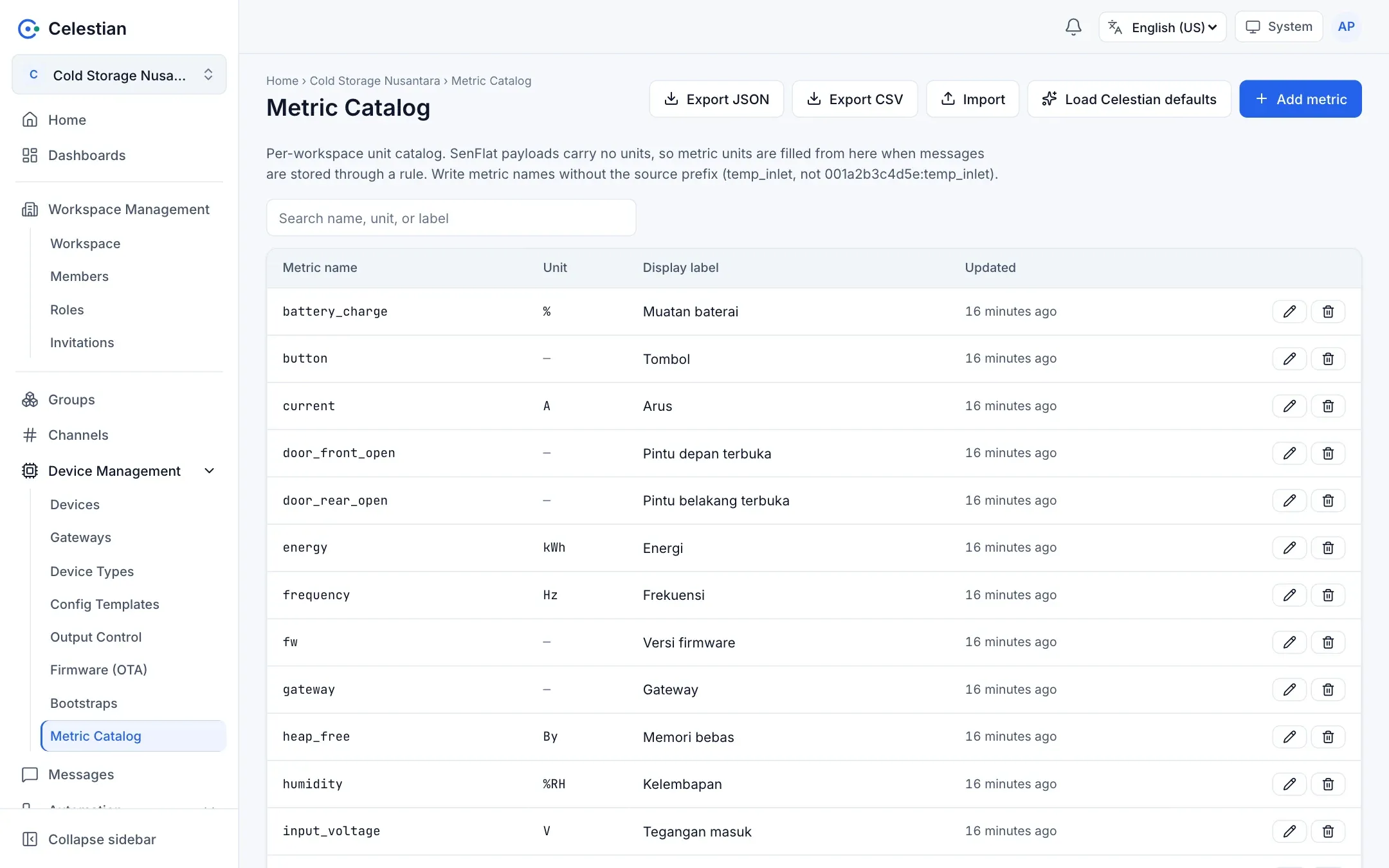The height and width of the screenshot is (868, 1389).
Task: Open Workspace Management section
Action: pyautogui.click(x=119, y=210)
